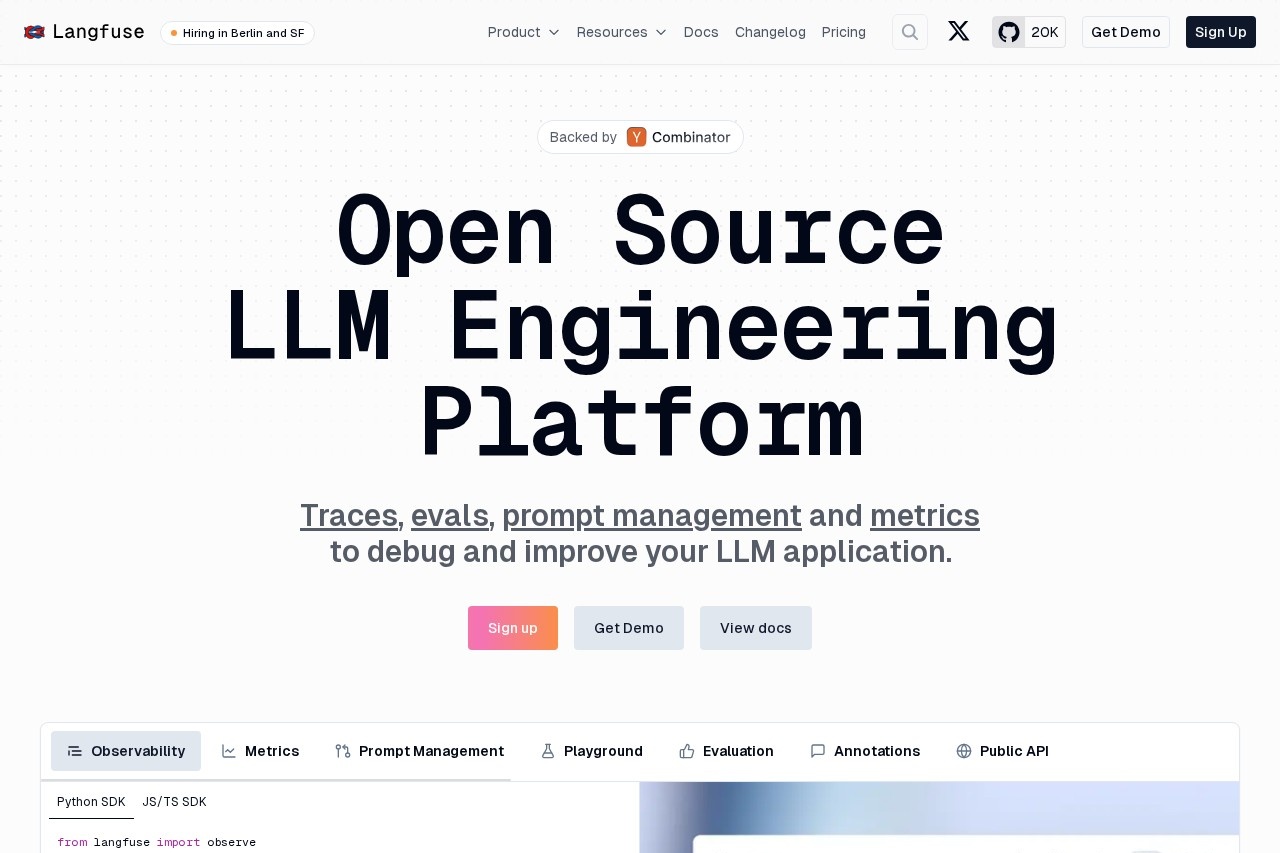
Task: Follow the underlined 'evals' link
Action: tap(449, 516)
